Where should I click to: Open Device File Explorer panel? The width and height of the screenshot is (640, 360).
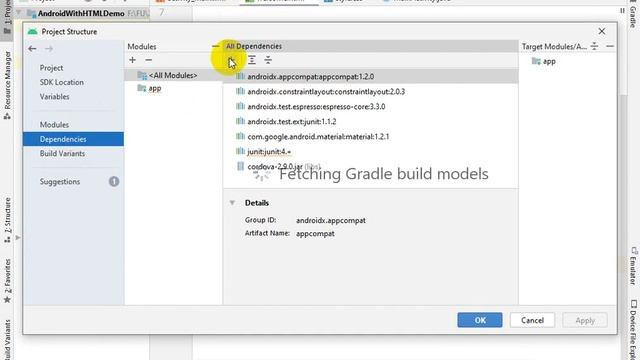pyautogui.click(x=633, y=330)
